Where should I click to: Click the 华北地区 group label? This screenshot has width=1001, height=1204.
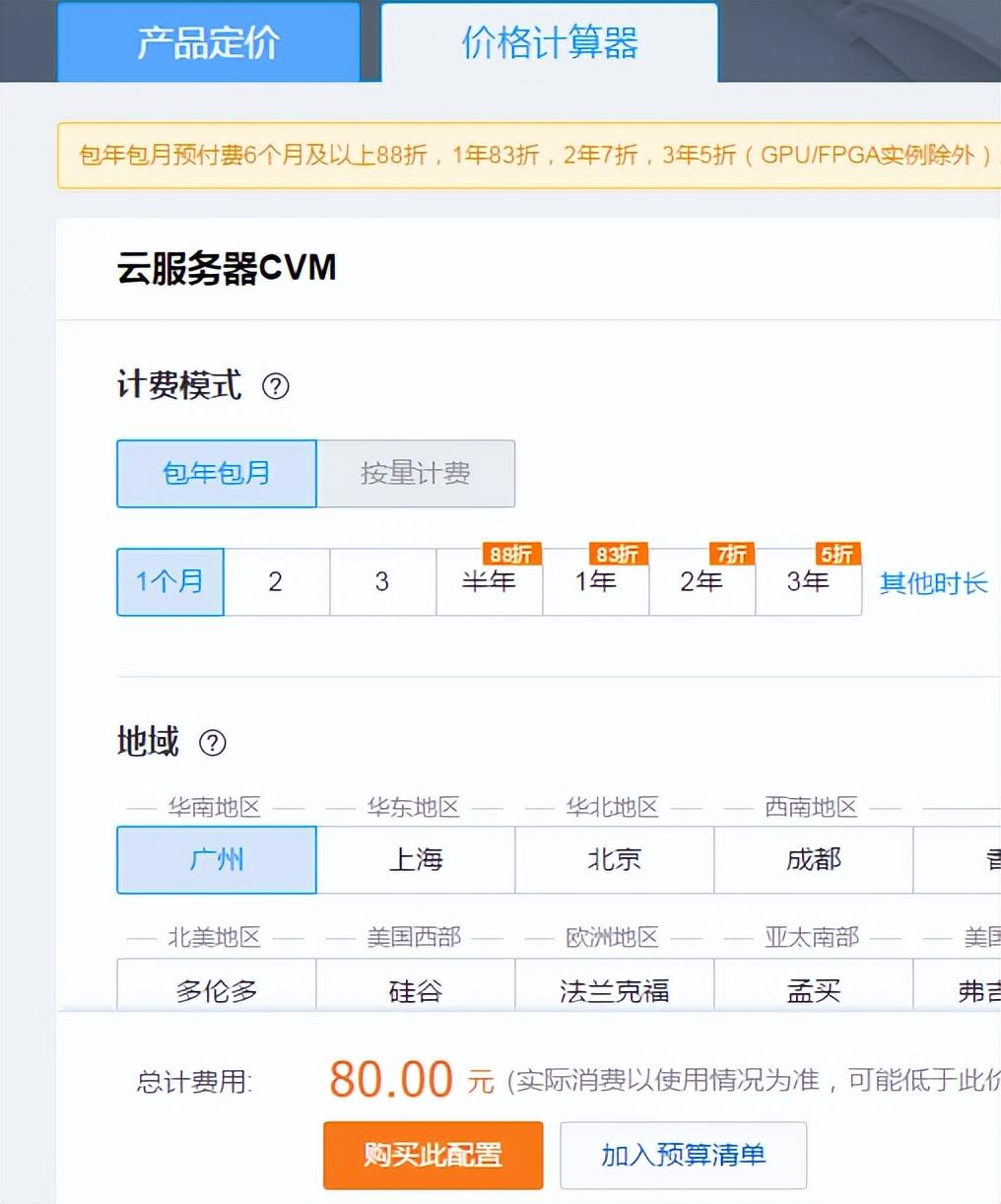[613, 807]
